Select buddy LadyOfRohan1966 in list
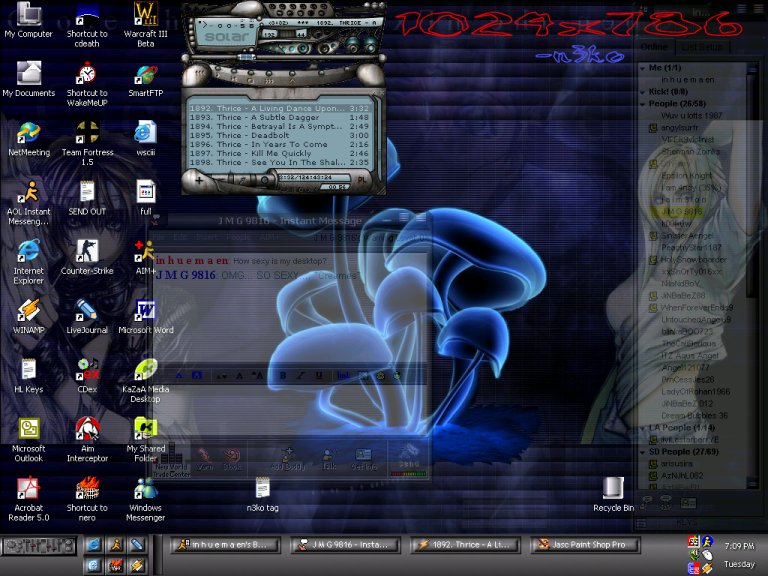The width and height of the screenshot is (768, 576). point(696,391)
